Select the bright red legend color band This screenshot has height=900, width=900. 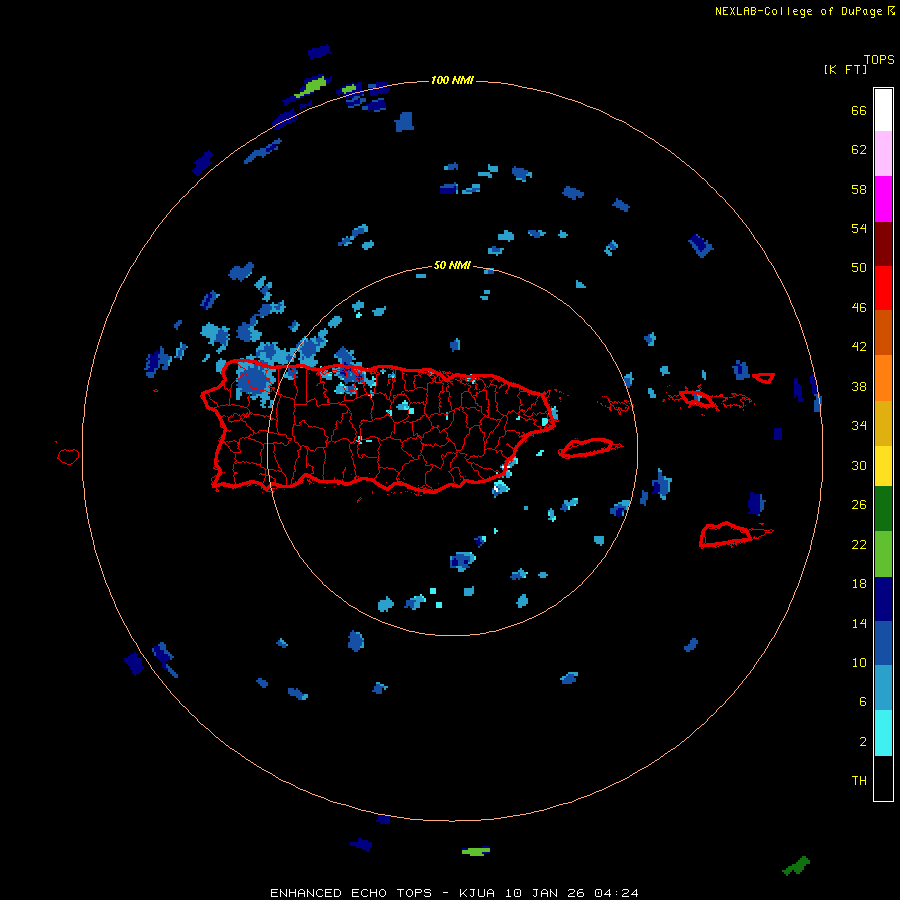[x=883, y=288]
